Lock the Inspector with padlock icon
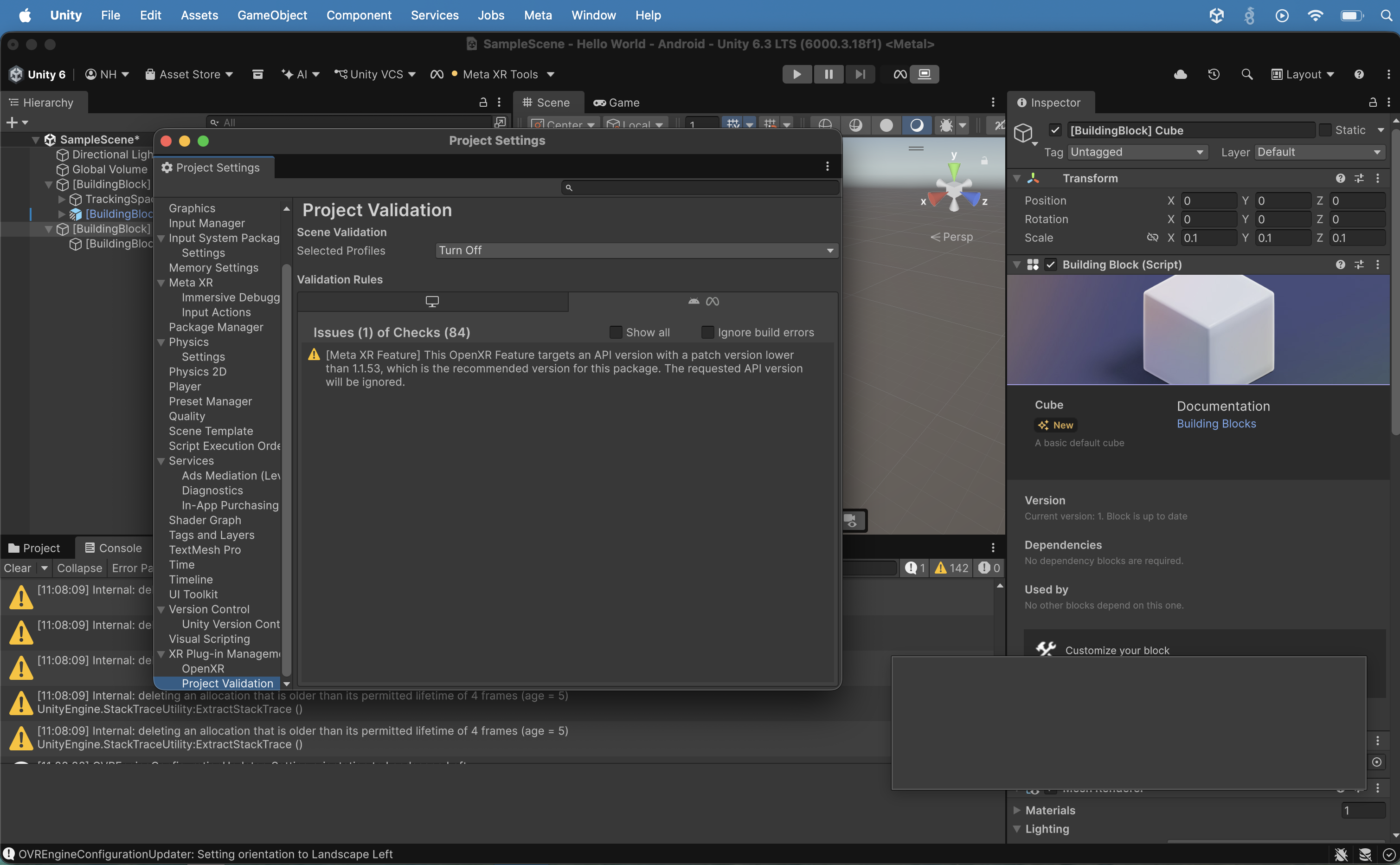 coord(1373,103)
